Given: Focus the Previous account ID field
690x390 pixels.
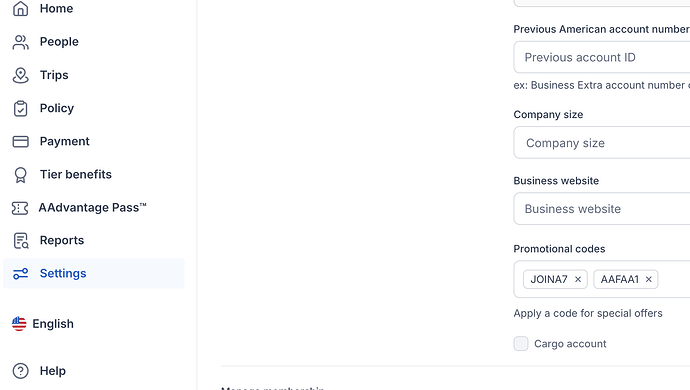Looking at the screenshot, I should (602, 57).
